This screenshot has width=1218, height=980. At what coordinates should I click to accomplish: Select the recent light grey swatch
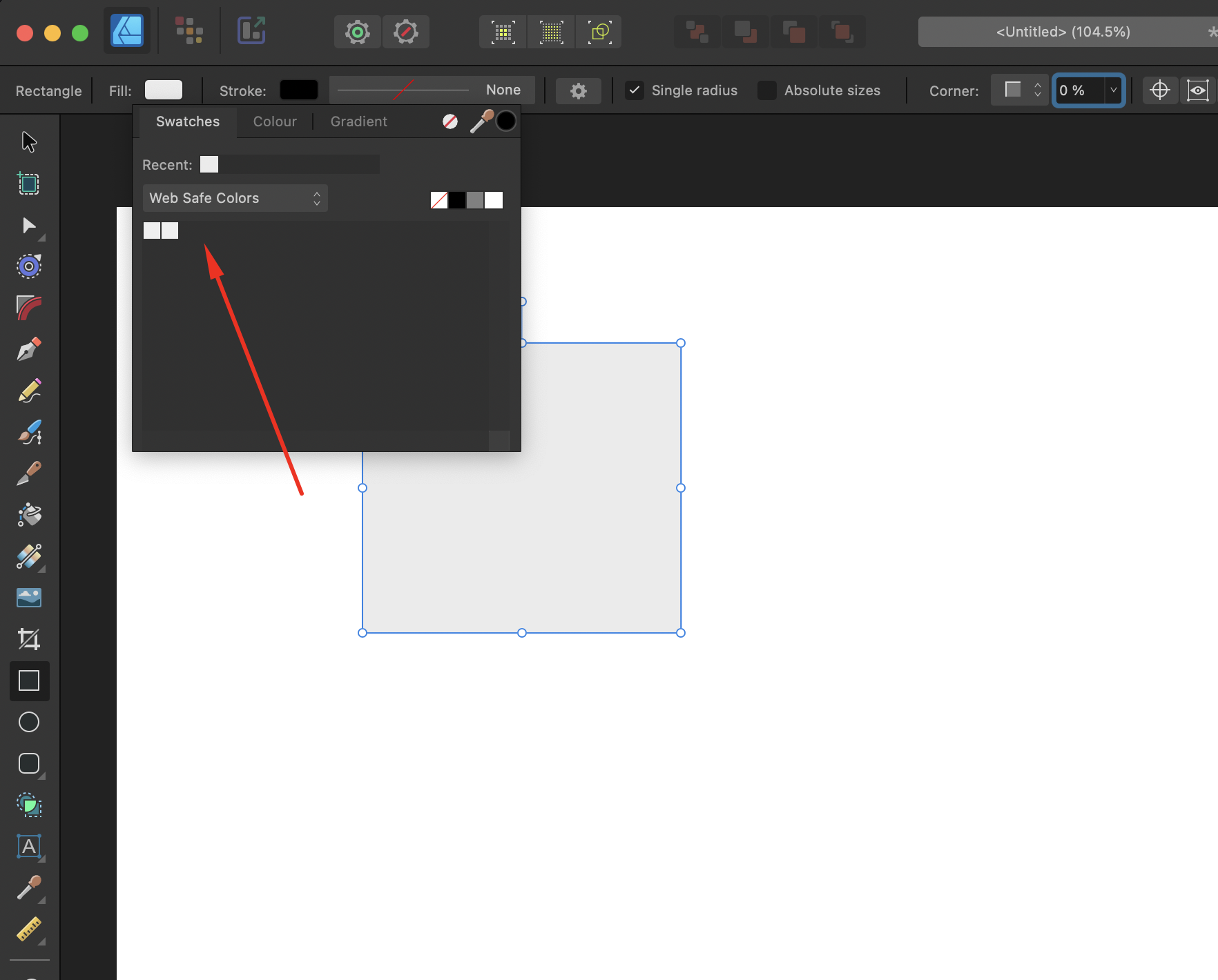click(x=209, y=164)
